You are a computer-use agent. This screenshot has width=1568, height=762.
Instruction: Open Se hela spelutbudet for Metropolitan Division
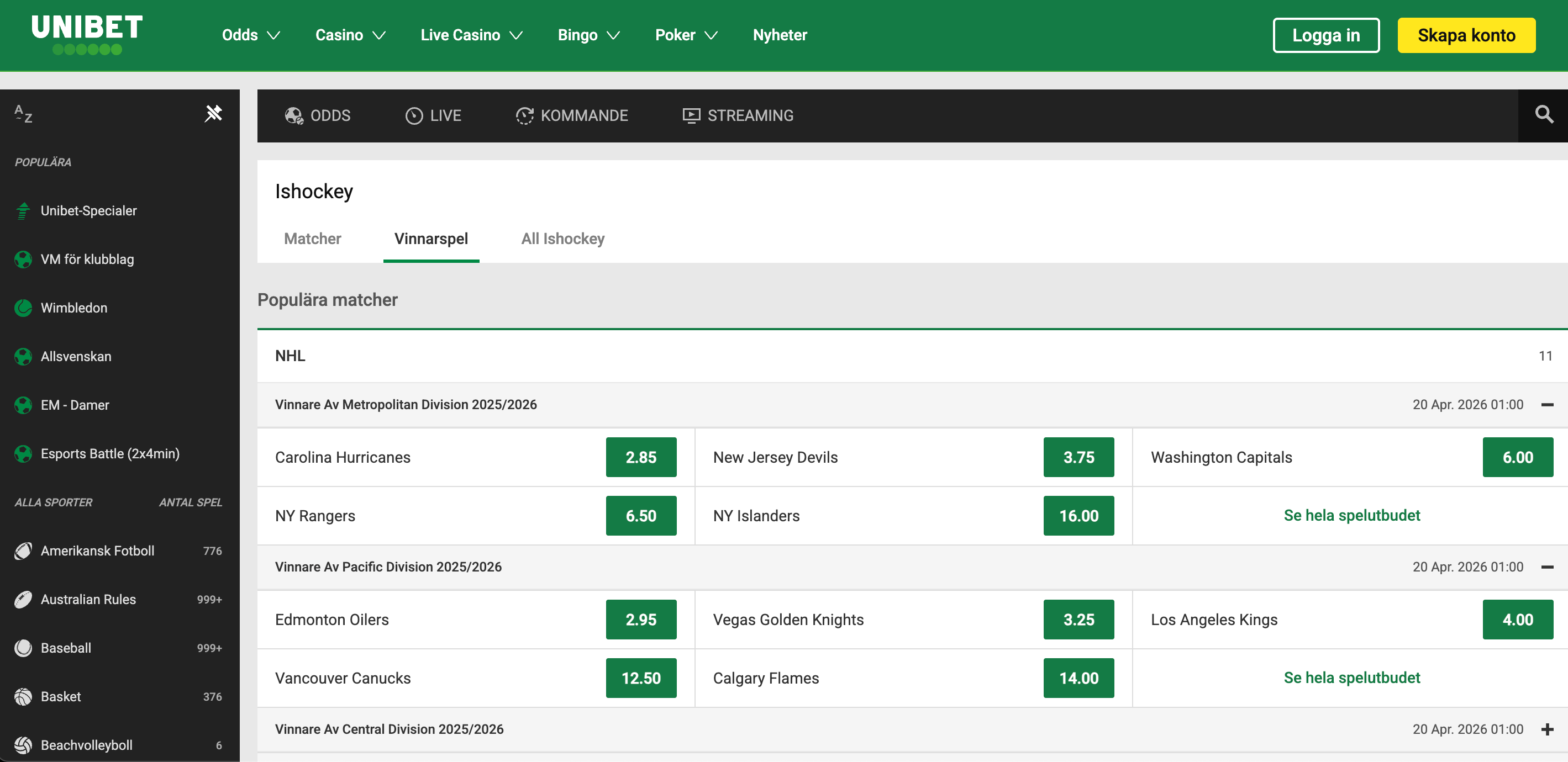[1351, 516]
